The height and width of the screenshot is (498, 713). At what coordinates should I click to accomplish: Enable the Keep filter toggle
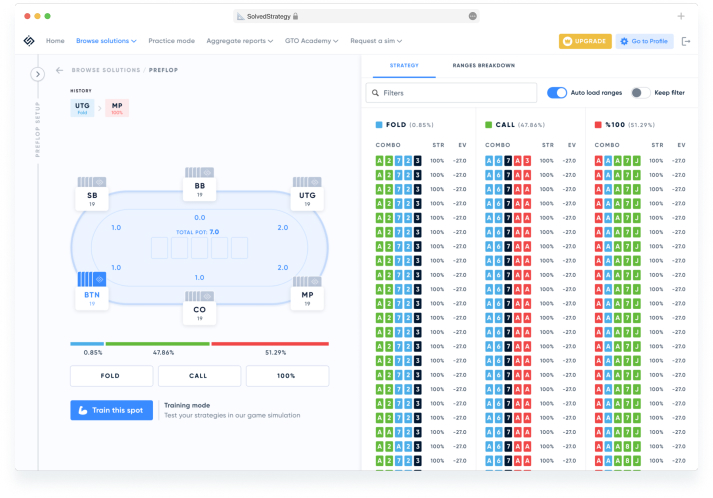(637, 92)
